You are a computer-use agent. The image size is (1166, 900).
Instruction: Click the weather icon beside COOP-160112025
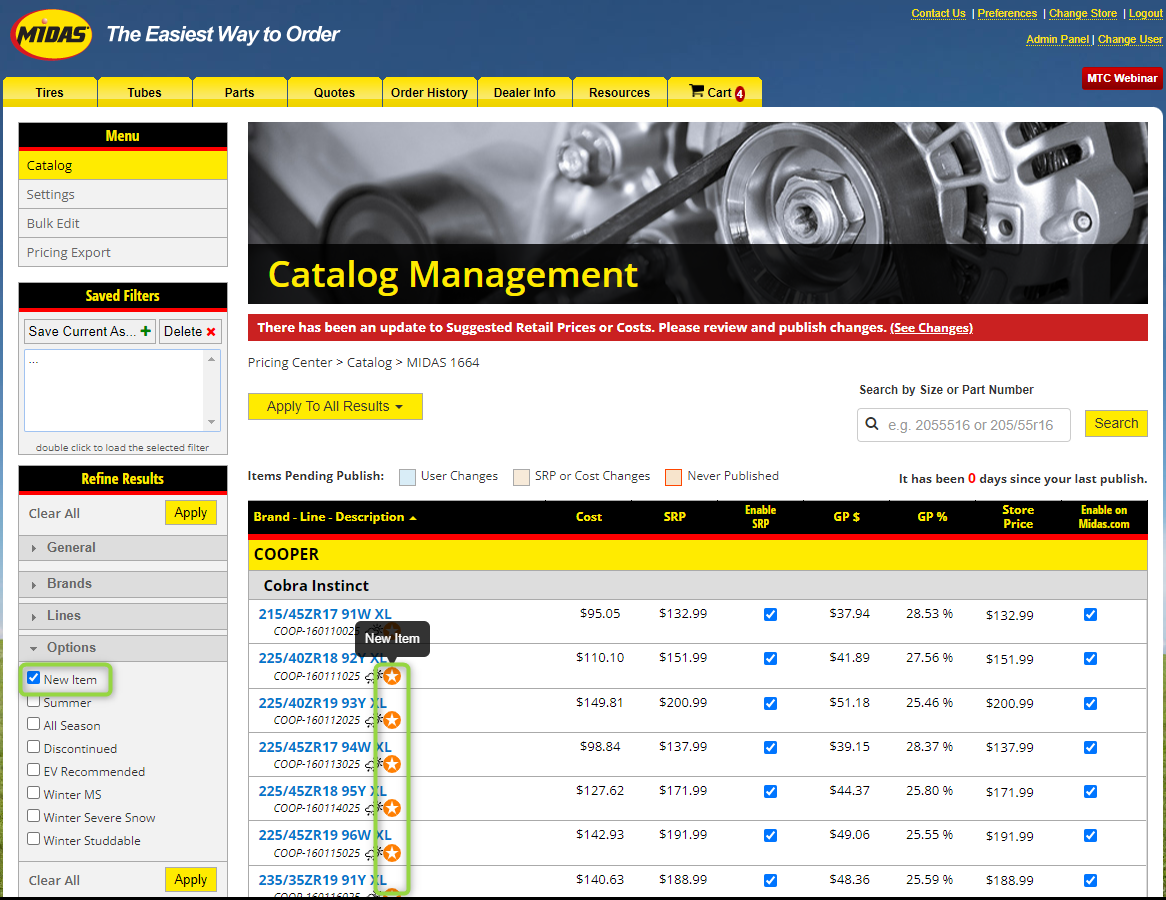pyautogui.click(x=373, y=720)
